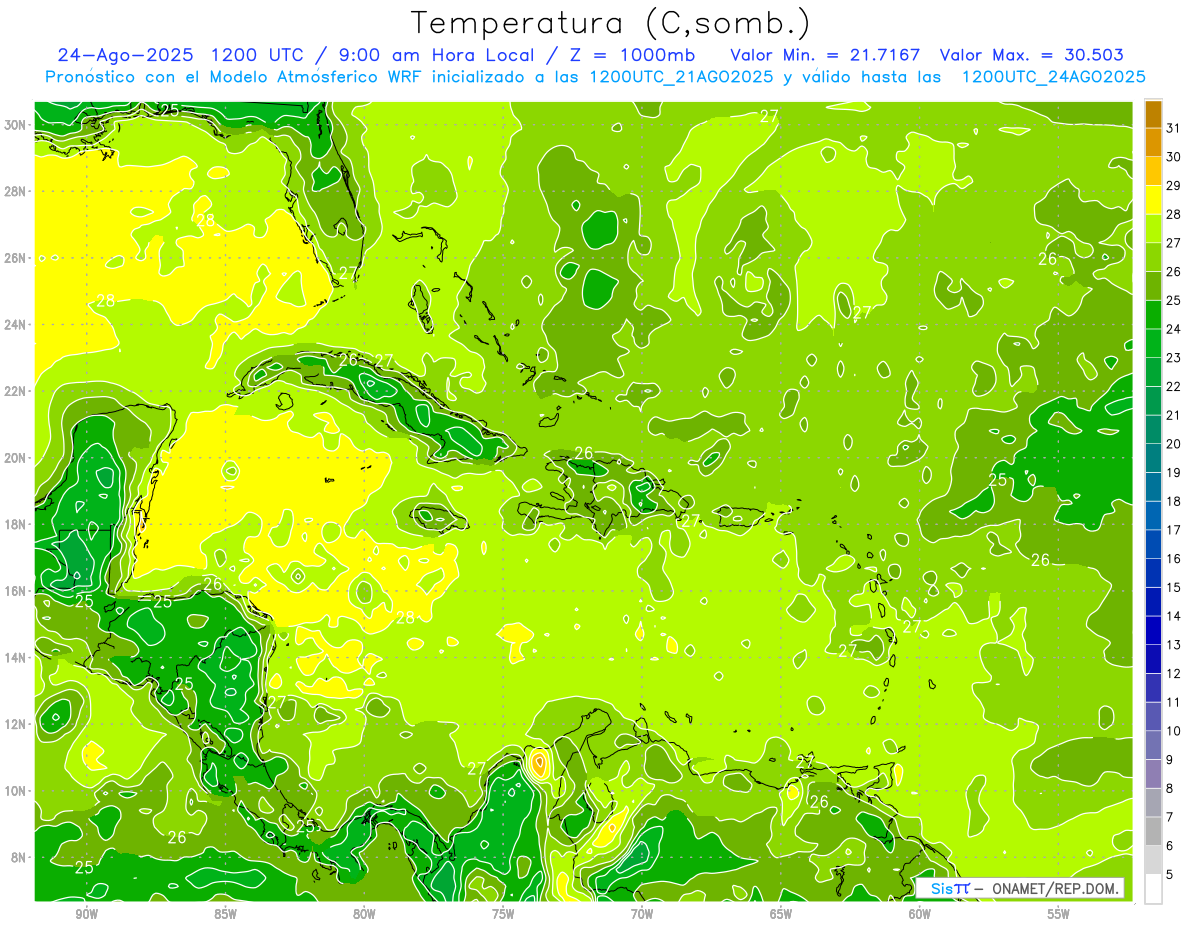Click the WRF model forecast description line
Image resolution: width=1200 pixels, height=927 pixels.
[x=595, y=77]
